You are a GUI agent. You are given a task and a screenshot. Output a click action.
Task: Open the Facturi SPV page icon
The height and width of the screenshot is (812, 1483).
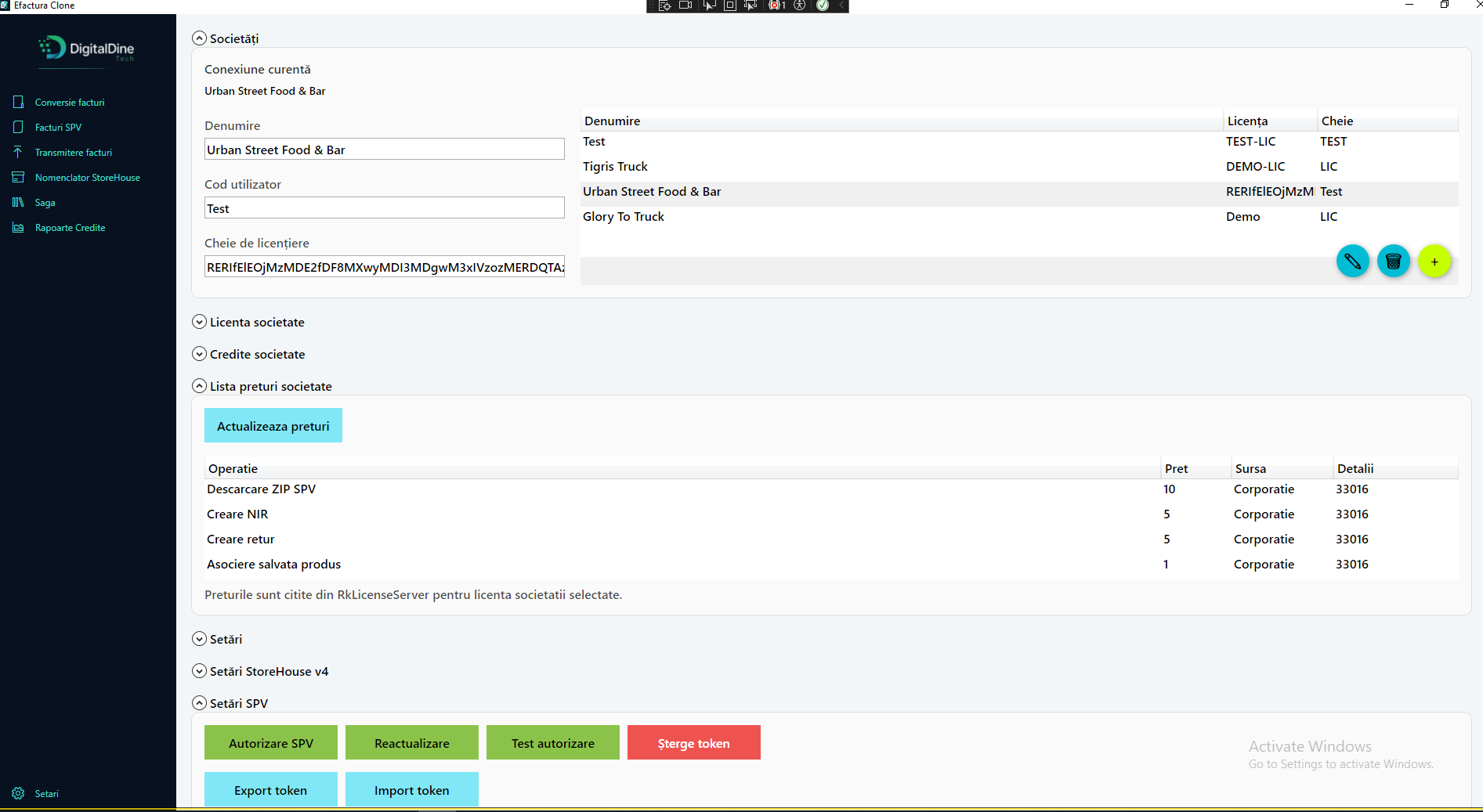tap(18, 127)
